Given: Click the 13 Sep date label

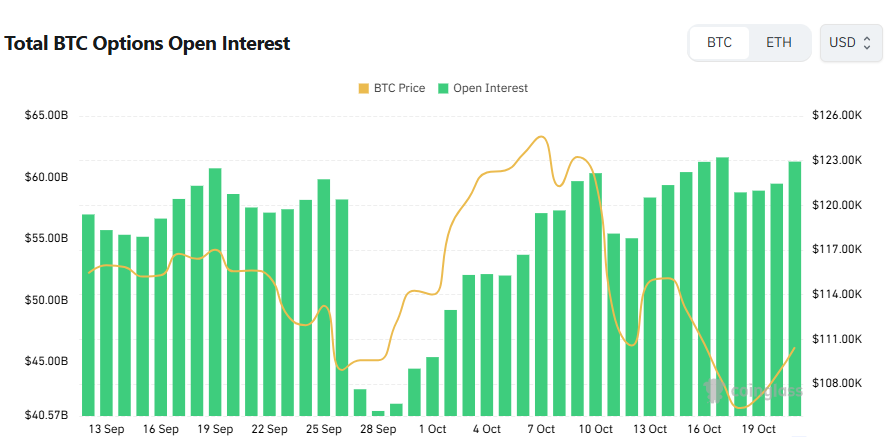Looking at the screenshot, I should [106, 429].
